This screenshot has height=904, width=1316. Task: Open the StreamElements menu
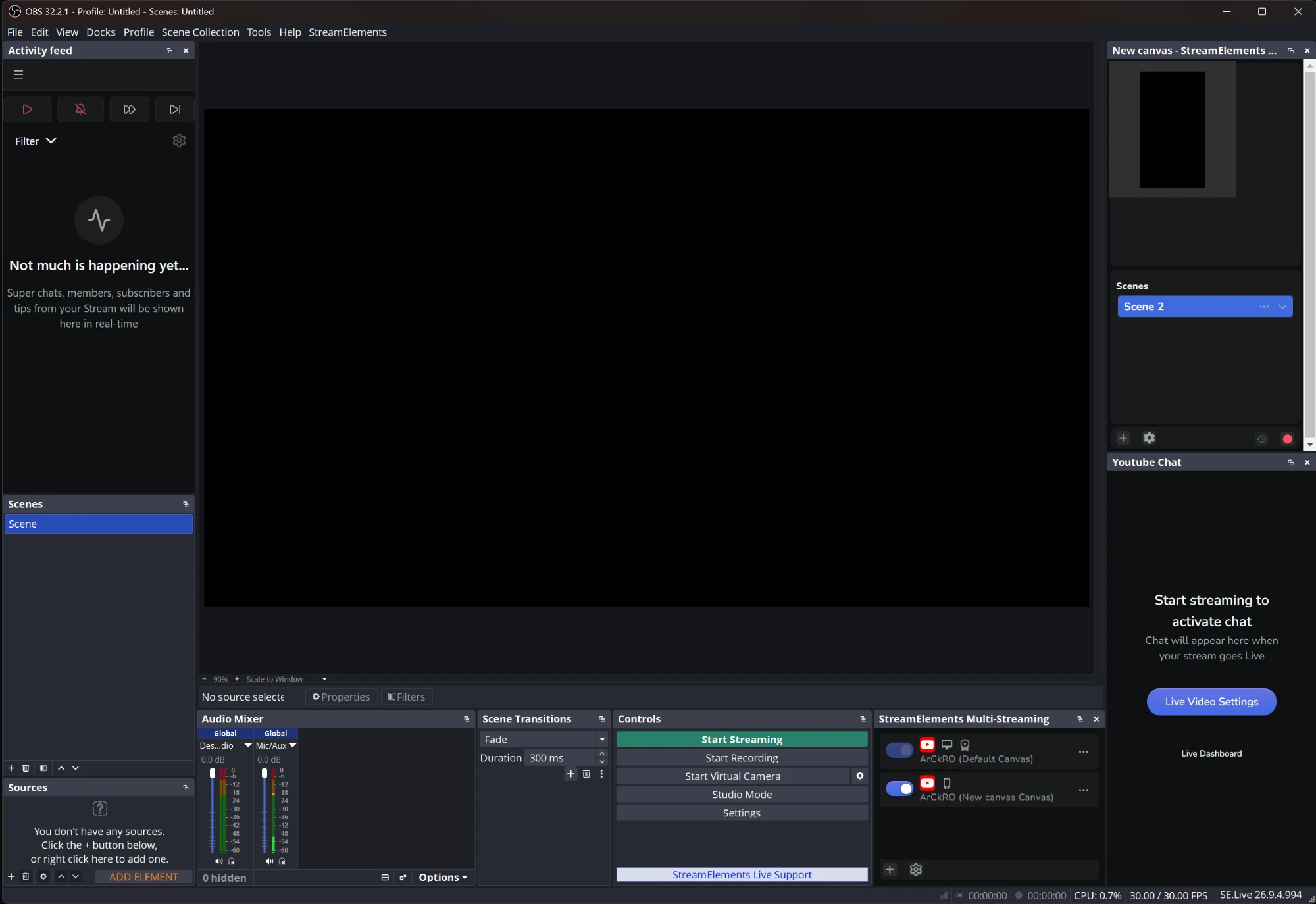pos(347,32)
